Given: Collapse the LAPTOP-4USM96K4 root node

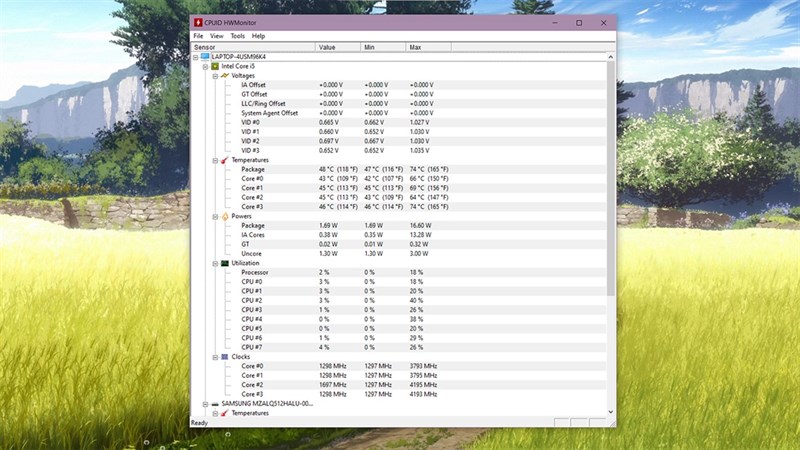Looking at the screenshot, I should point(196,57).
